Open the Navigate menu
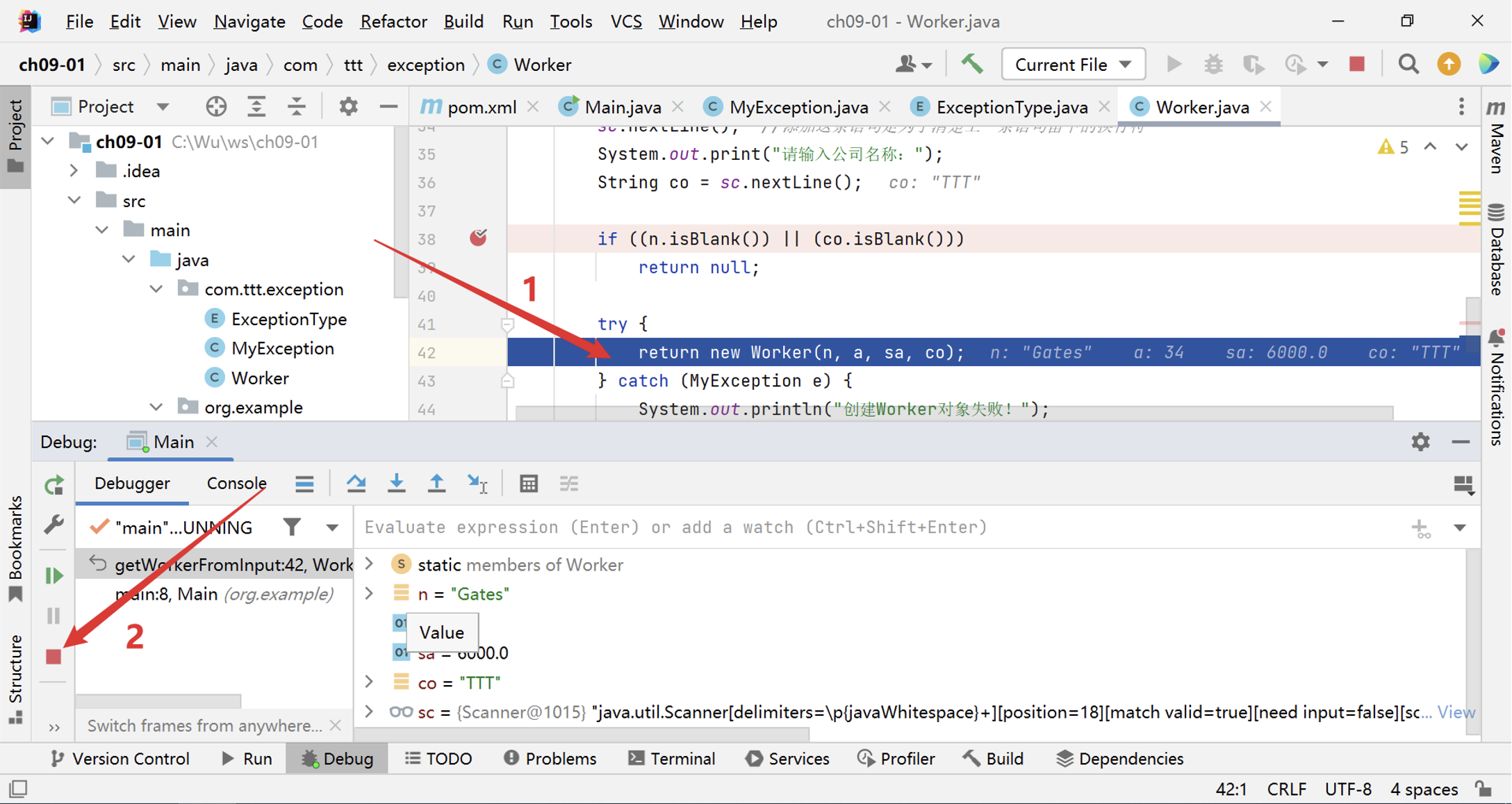The height and width of the screenshot is (804, 1512). [x=249, y=22]
